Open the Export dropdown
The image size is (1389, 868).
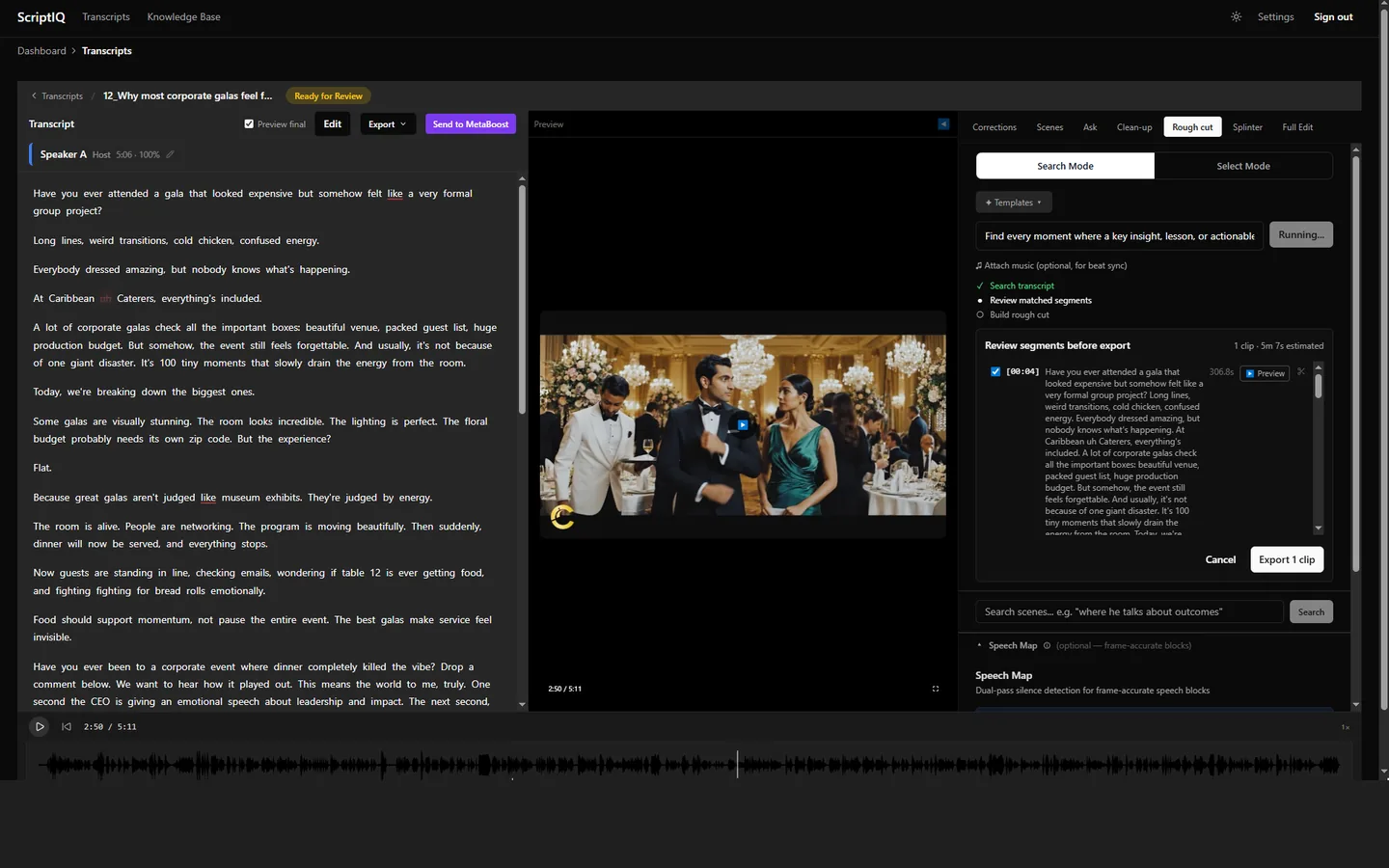point(388,124)
